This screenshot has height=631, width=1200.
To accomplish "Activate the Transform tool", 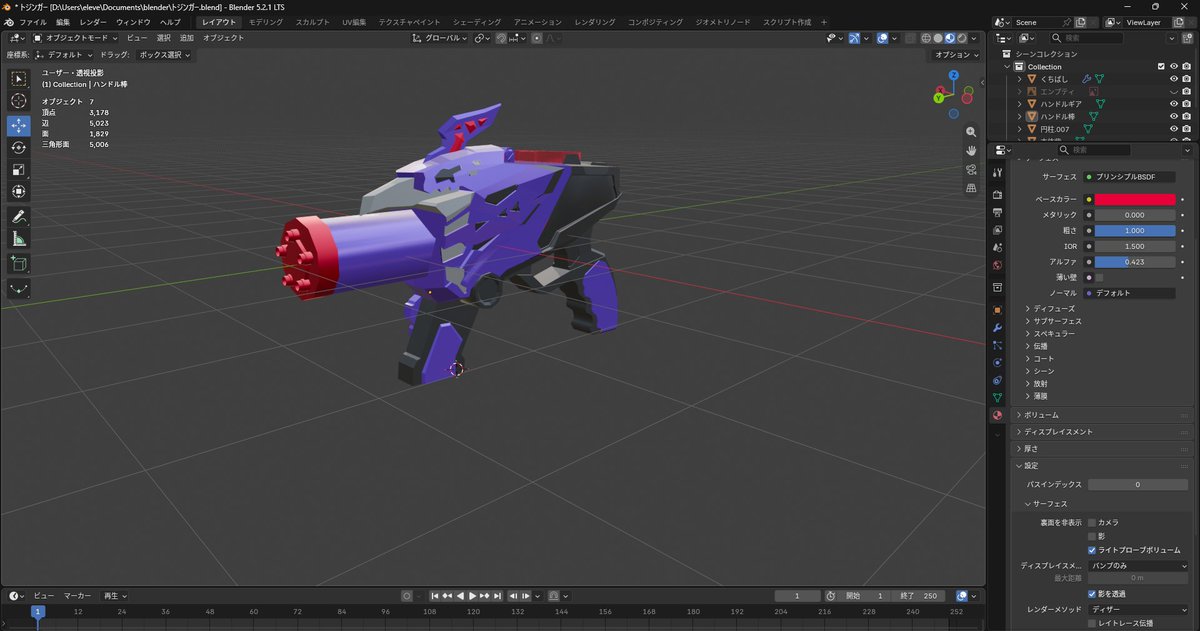I will pyautogui.click(x=19, y=191).
